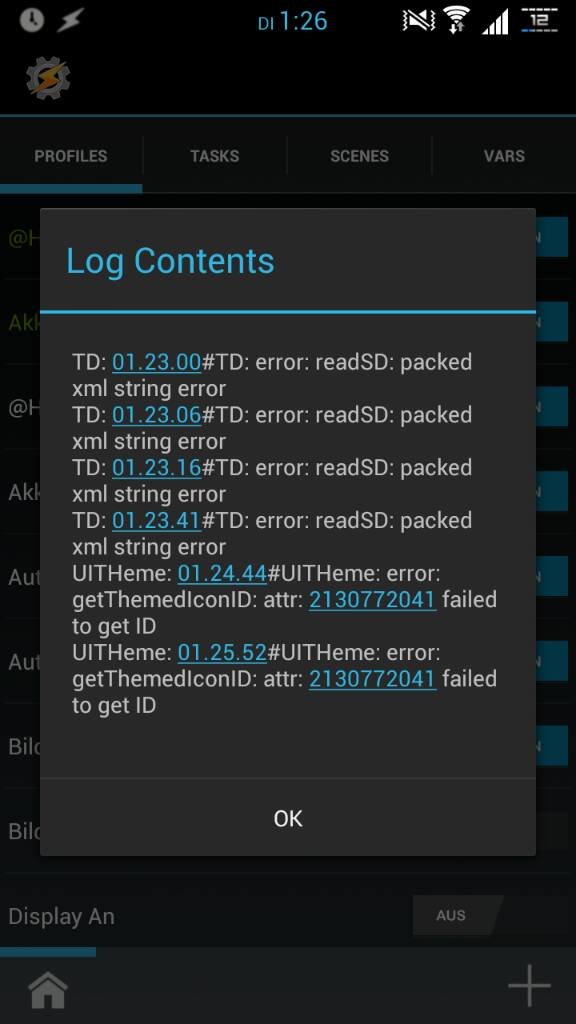Viewport: 576px width, 1024px height.
Task: Switch to the TASKS tab
Action: pyautogui.click(x=215, y=156)
